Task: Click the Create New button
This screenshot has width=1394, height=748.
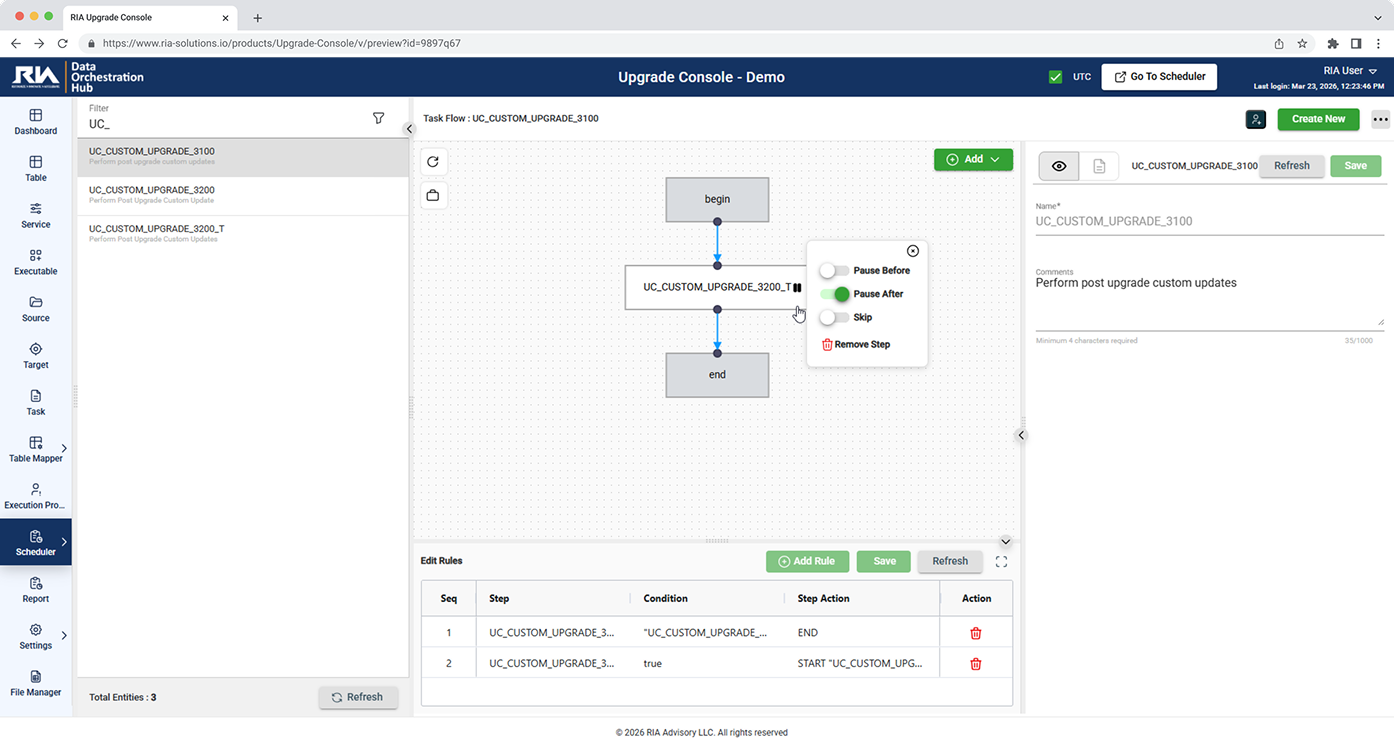Action: [x=1318, y=119]
